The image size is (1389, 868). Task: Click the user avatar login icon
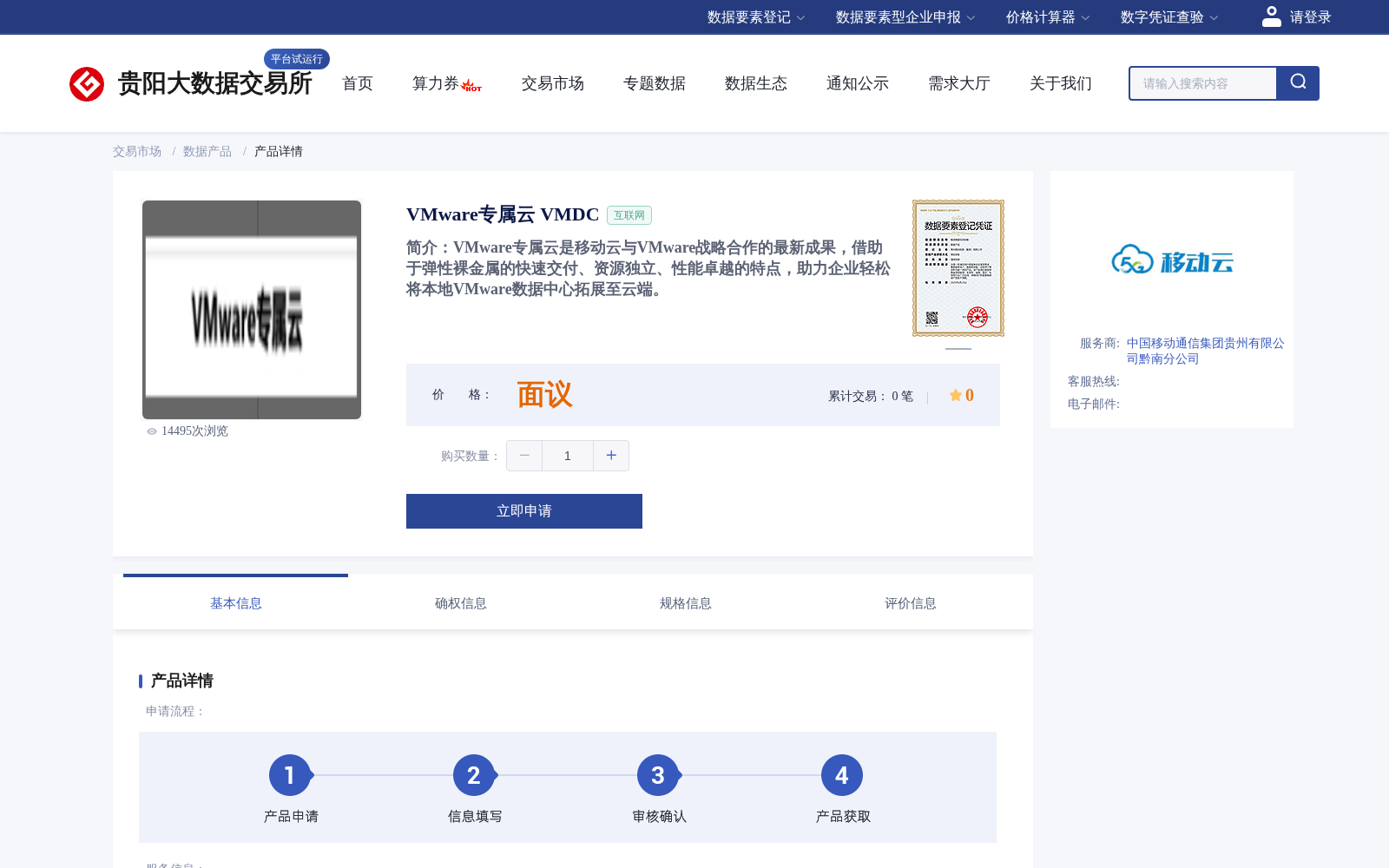click(x=1272, y=16)
